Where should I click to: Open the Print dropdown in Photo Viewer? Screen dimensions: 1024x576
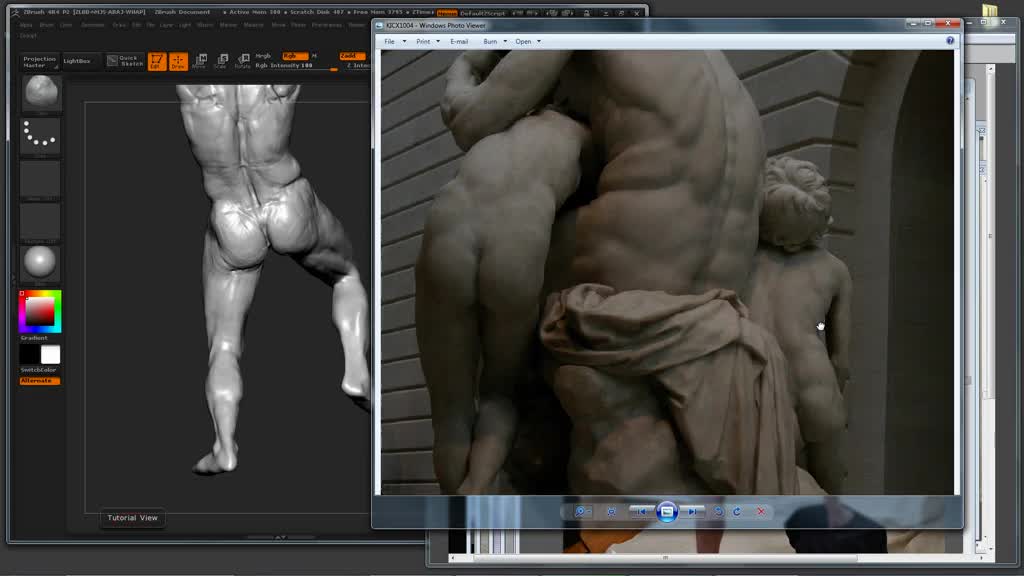(x=423, y=41)
